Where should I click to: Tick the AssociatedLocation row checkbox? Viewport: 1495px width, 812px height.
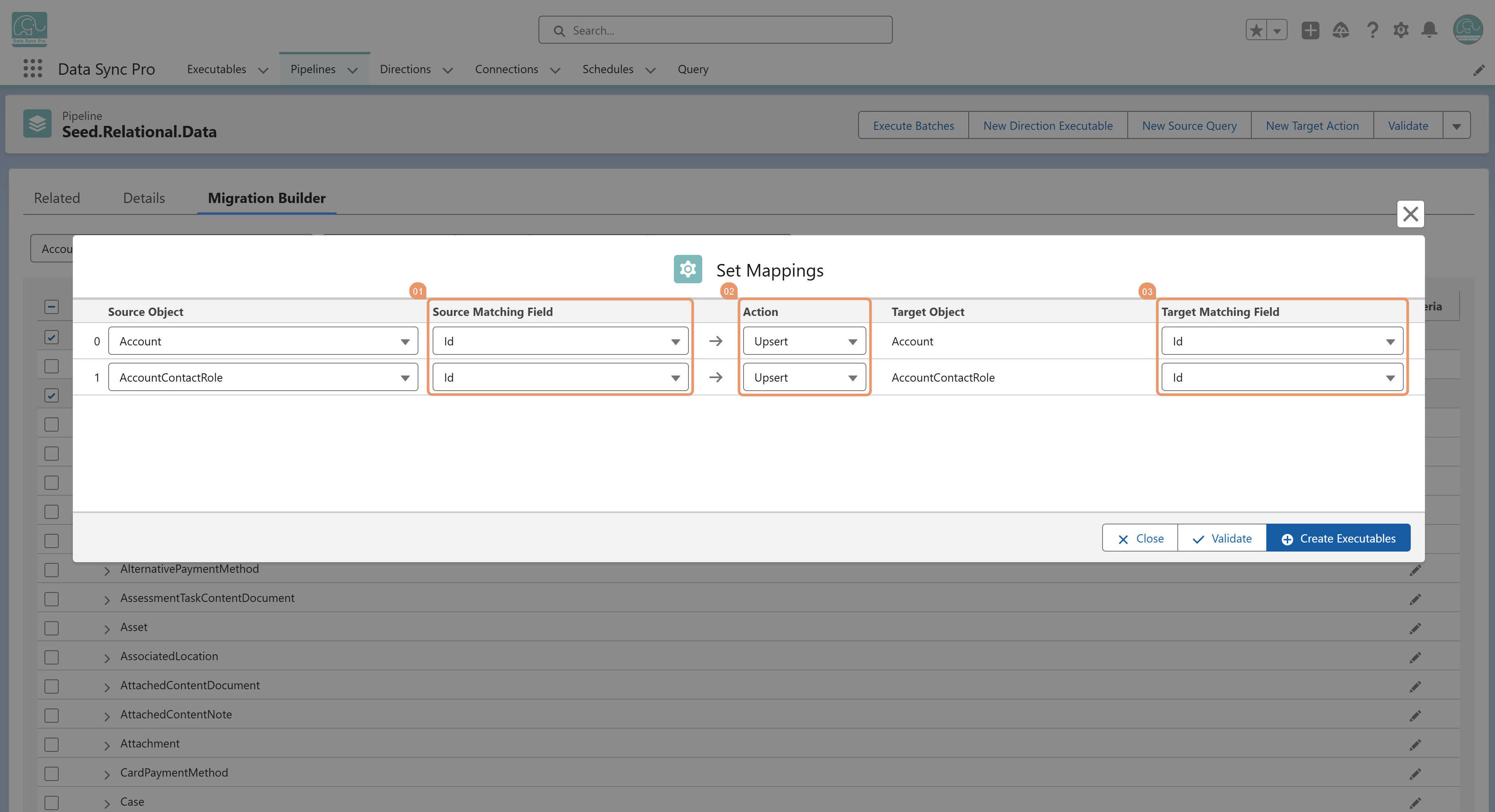(x=52, y=657)
